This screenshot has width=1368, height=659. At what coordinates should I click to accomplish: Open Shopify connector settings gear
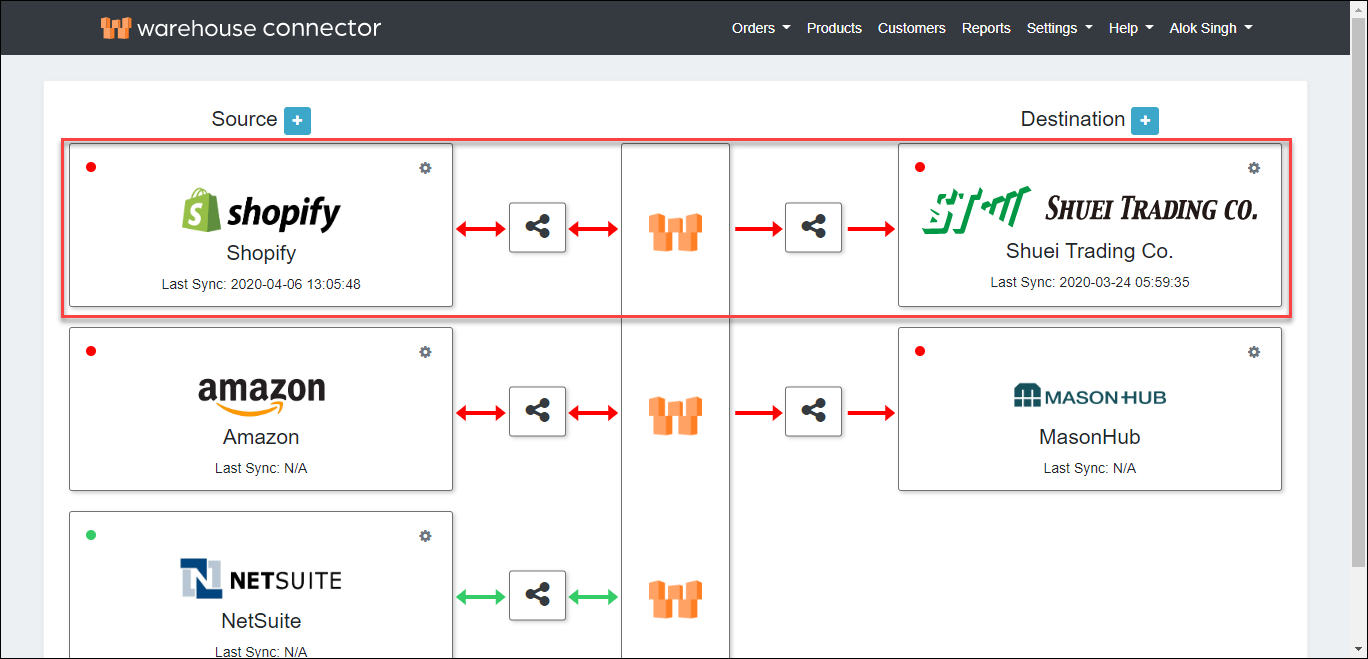click(425, 168)
